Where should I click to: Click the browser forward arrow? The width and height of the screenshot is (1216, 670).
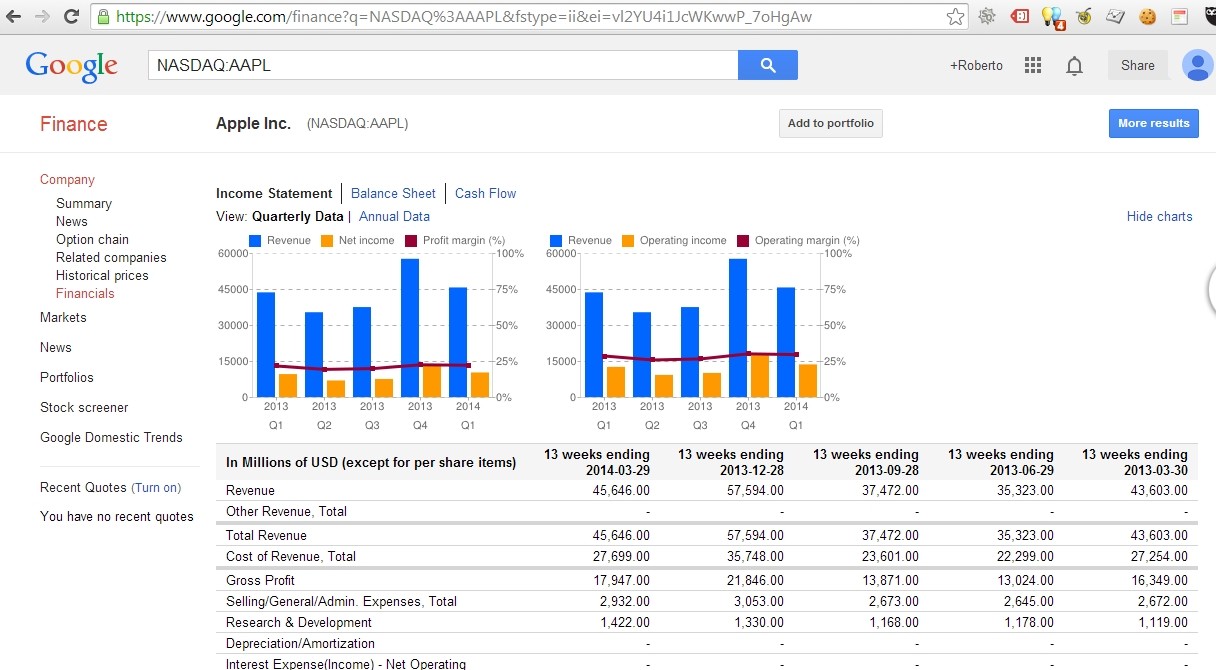[42, 17]
